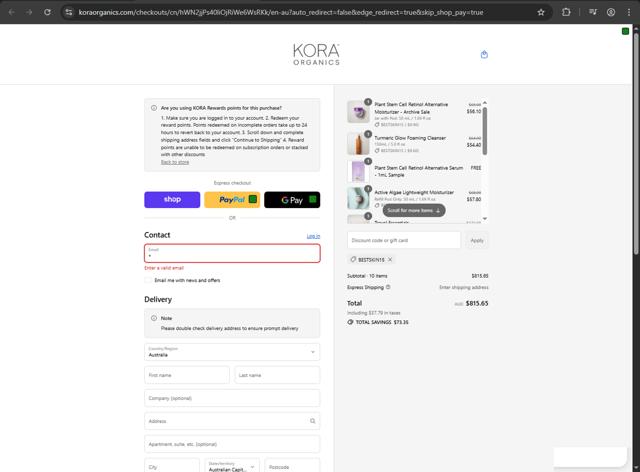Click the Email input field
This screenshot has width=640, height=472.
[232, 253]
